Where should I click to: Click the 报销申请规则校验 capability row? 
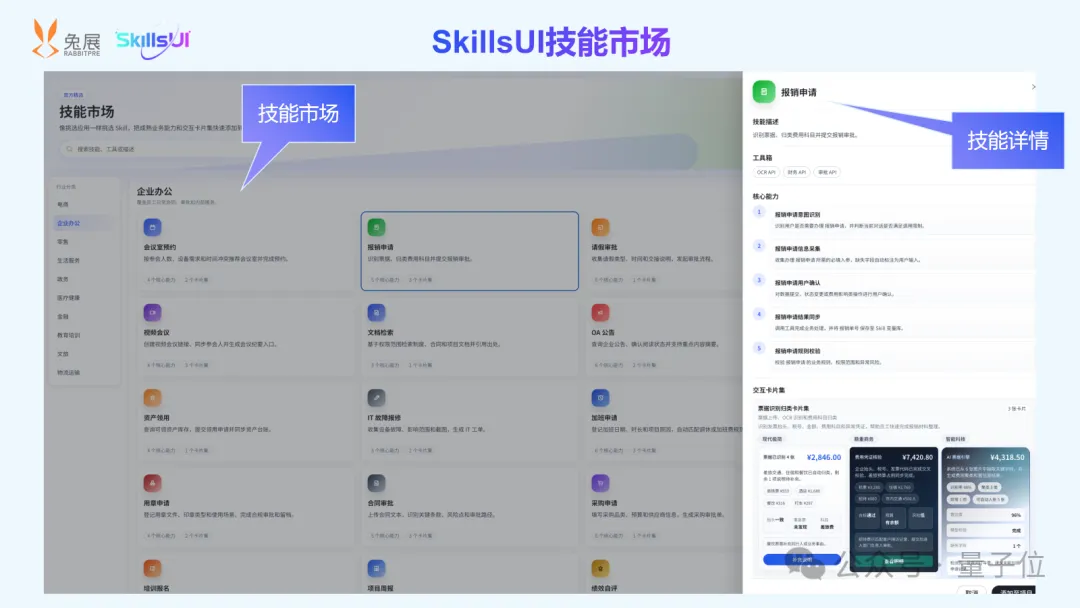[892, 356]
